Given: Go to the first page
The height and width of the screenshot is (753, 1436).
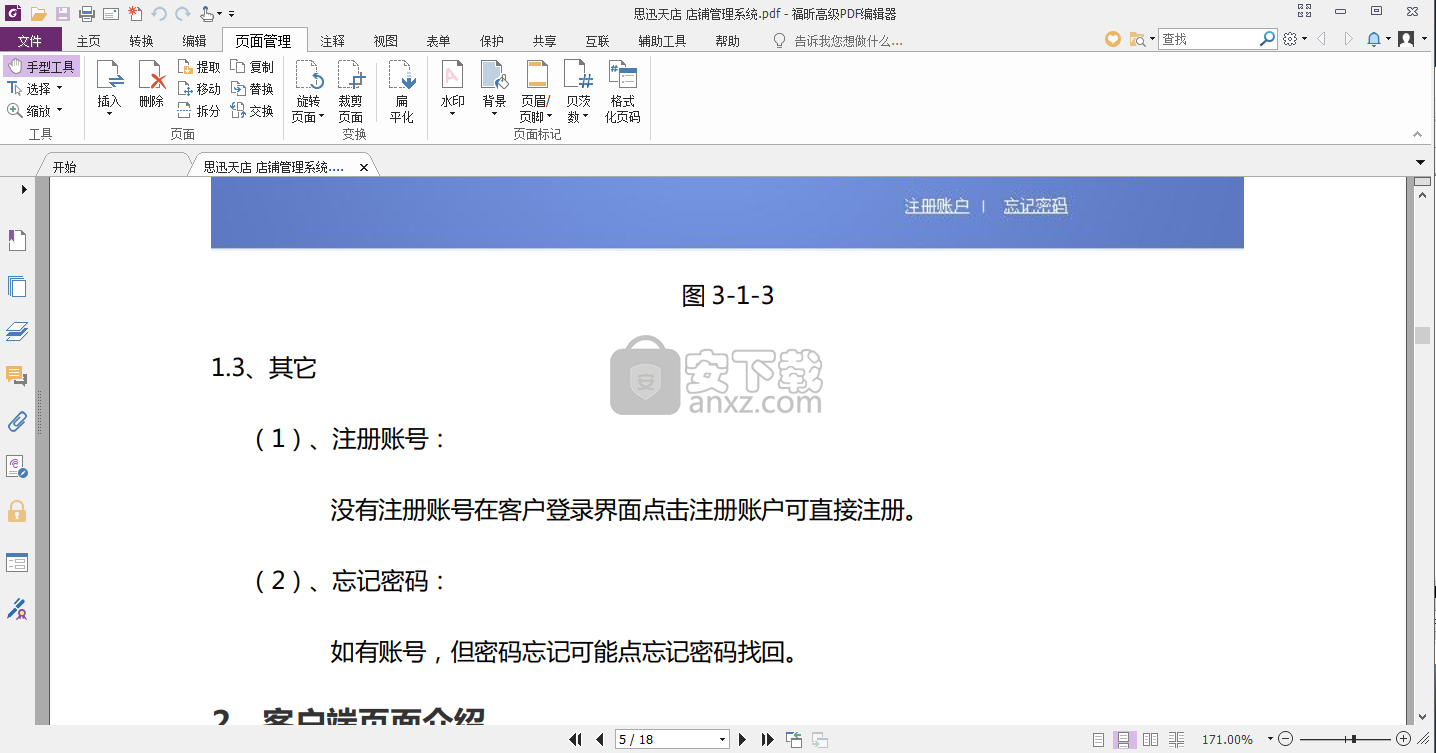Looking at the screenshot, I should click(x=575, y=739).
